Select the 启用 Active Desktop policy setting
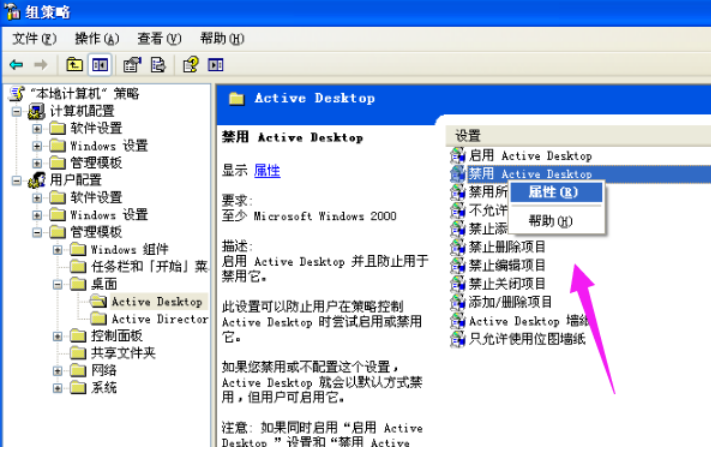Viewport: 711px width, 459px height. coord(530,156)
